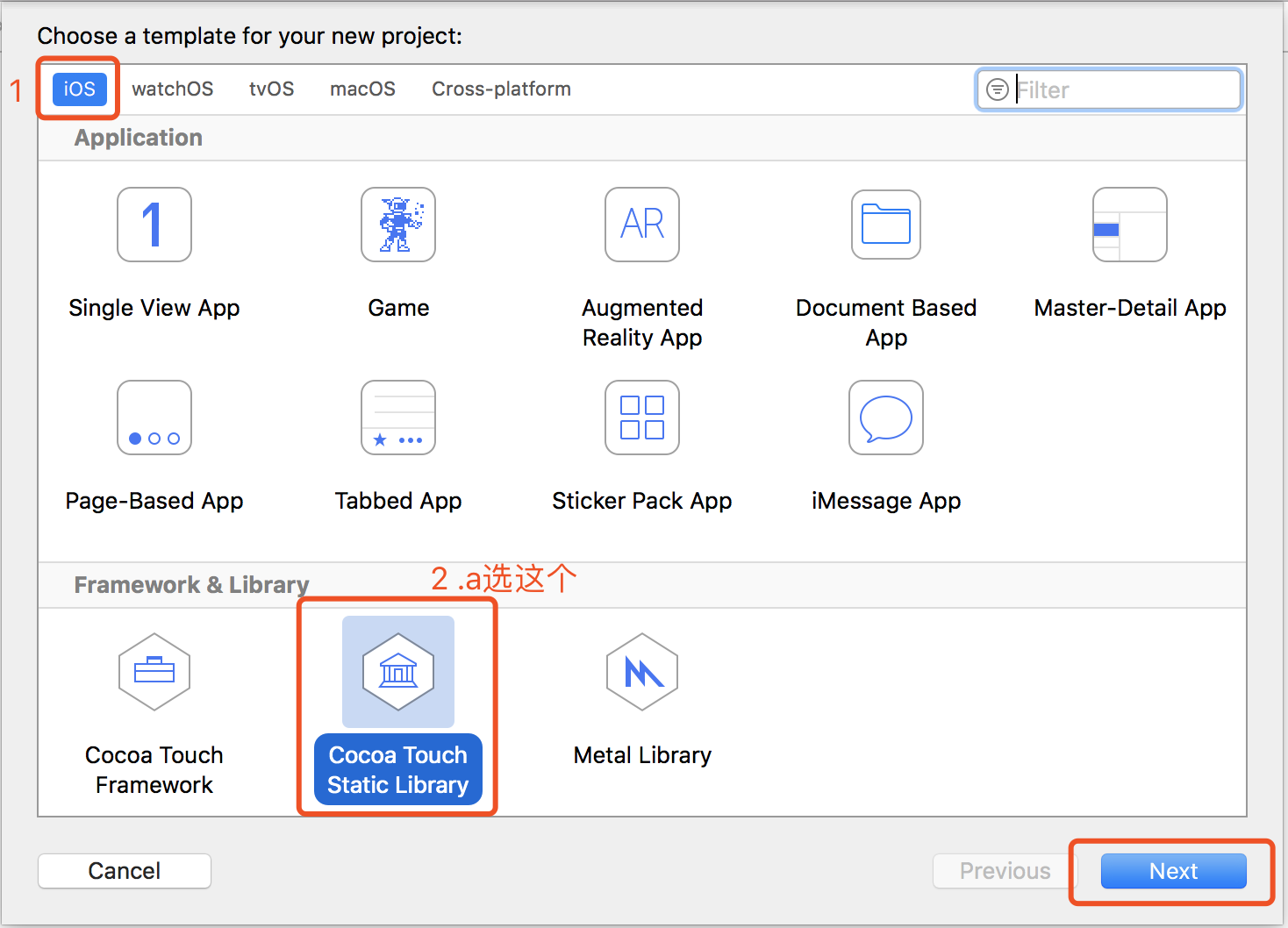The width and height of the screenshot is (1288, 928).
Task: Select the Document Based App folder icon
Action: 886,225
